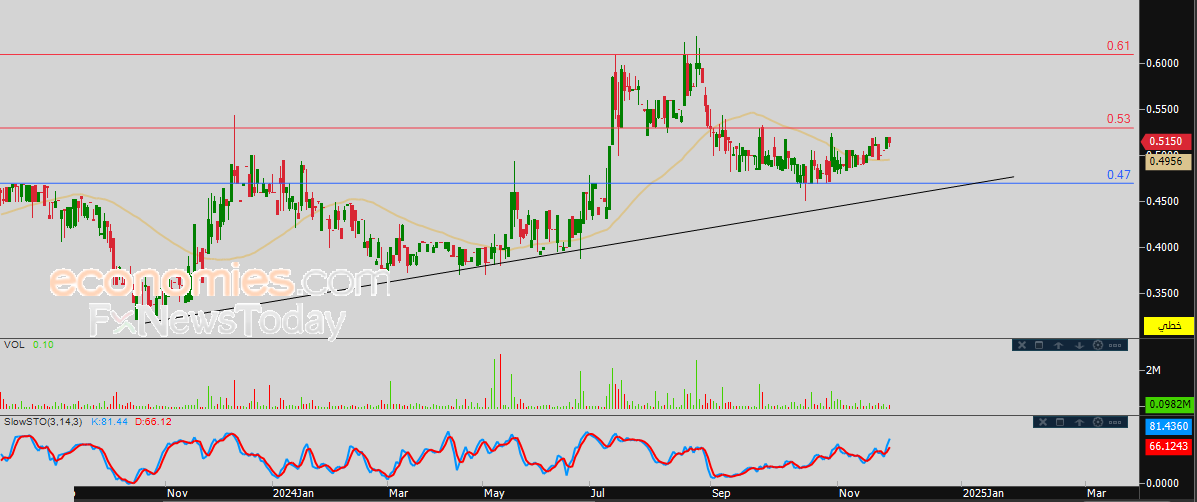Click the K:81.44 value in SlowSTO header
Viewport: 1197px width, 502px height.
click(x=110, y=421)
